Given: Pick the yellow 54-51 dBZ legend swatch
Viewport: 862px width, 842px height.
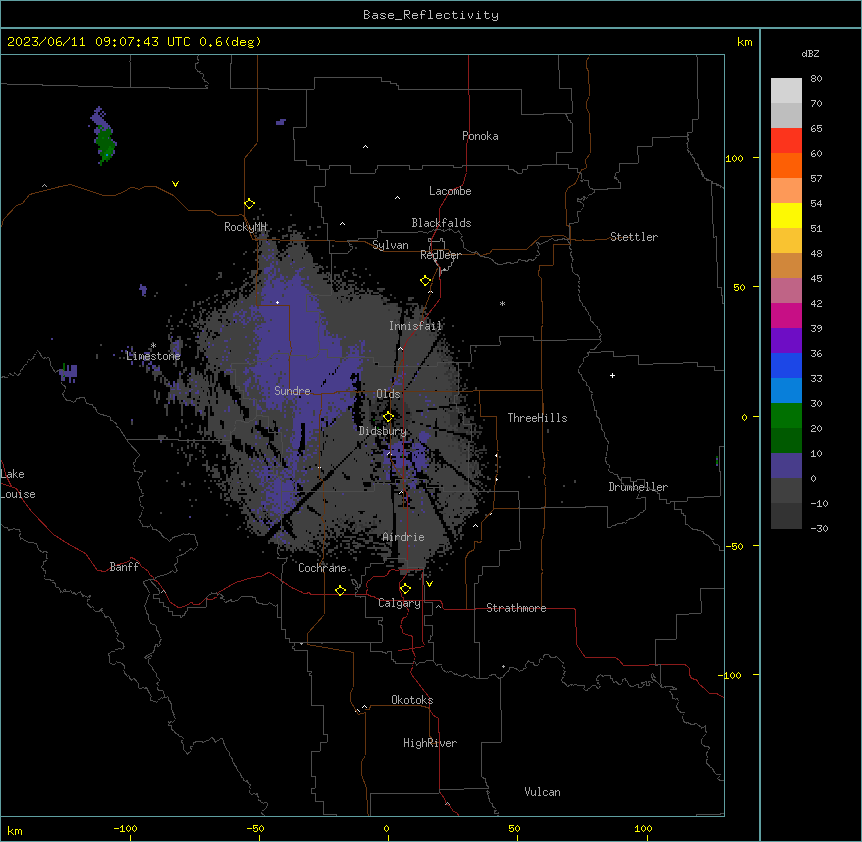Looking at the screenshot, I should (786, 215).
